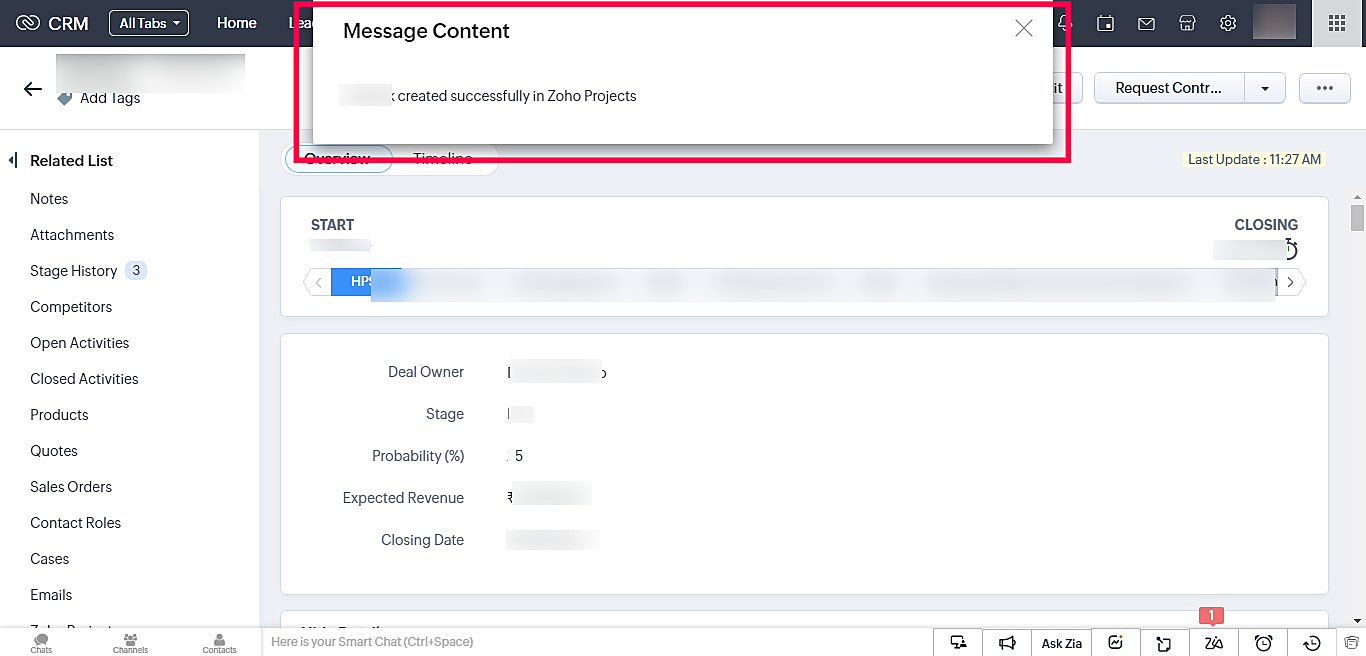
Task: Click the Last Update 11:27 AM label
Action: 1254,159
